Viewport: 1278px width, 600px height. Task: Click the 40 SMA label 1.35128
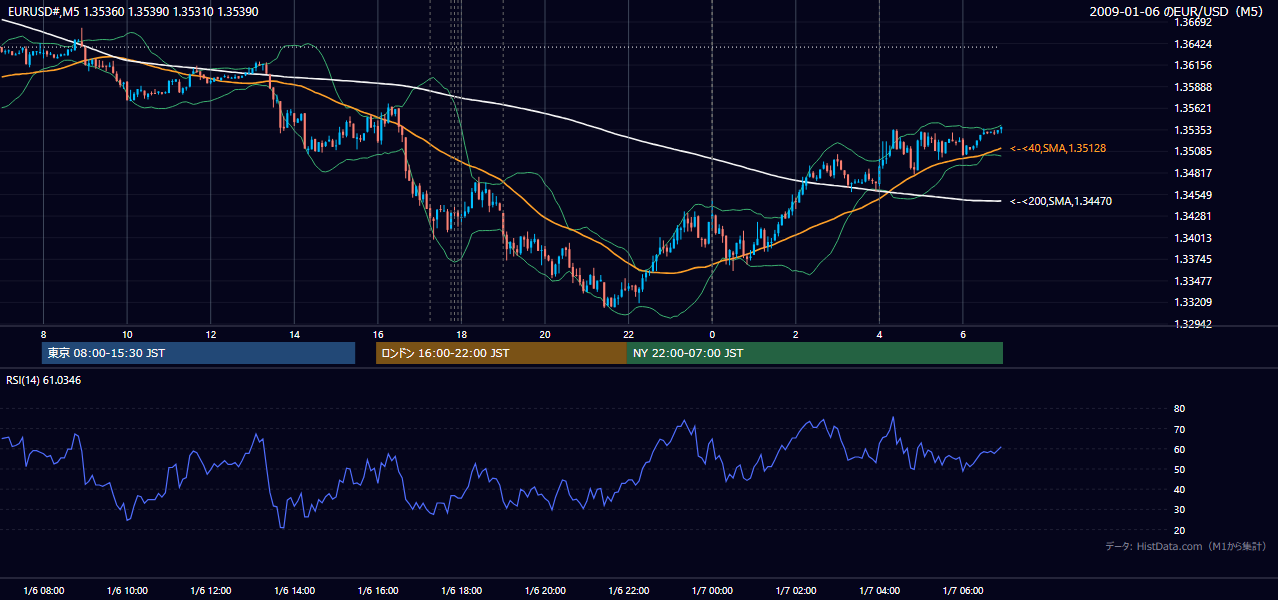point(1058,148)
